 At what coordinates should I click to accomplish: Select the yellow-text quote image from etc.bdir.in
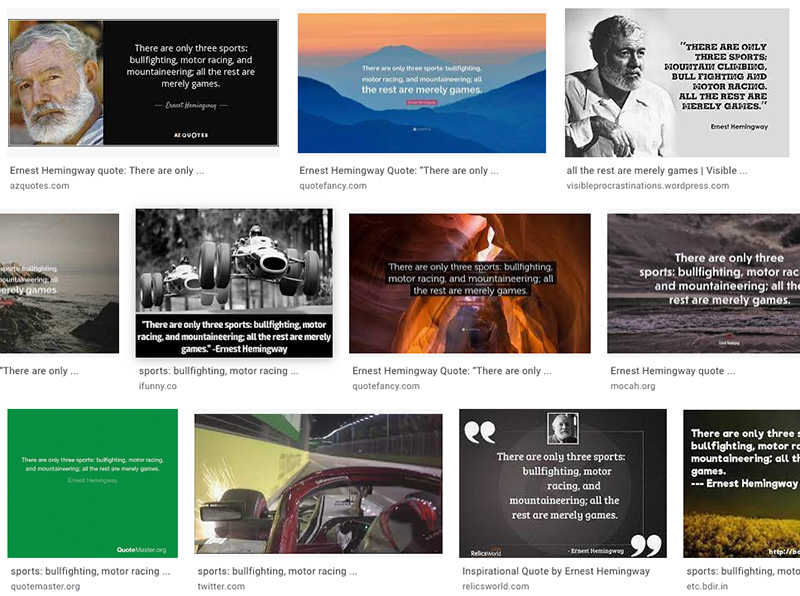741,482
